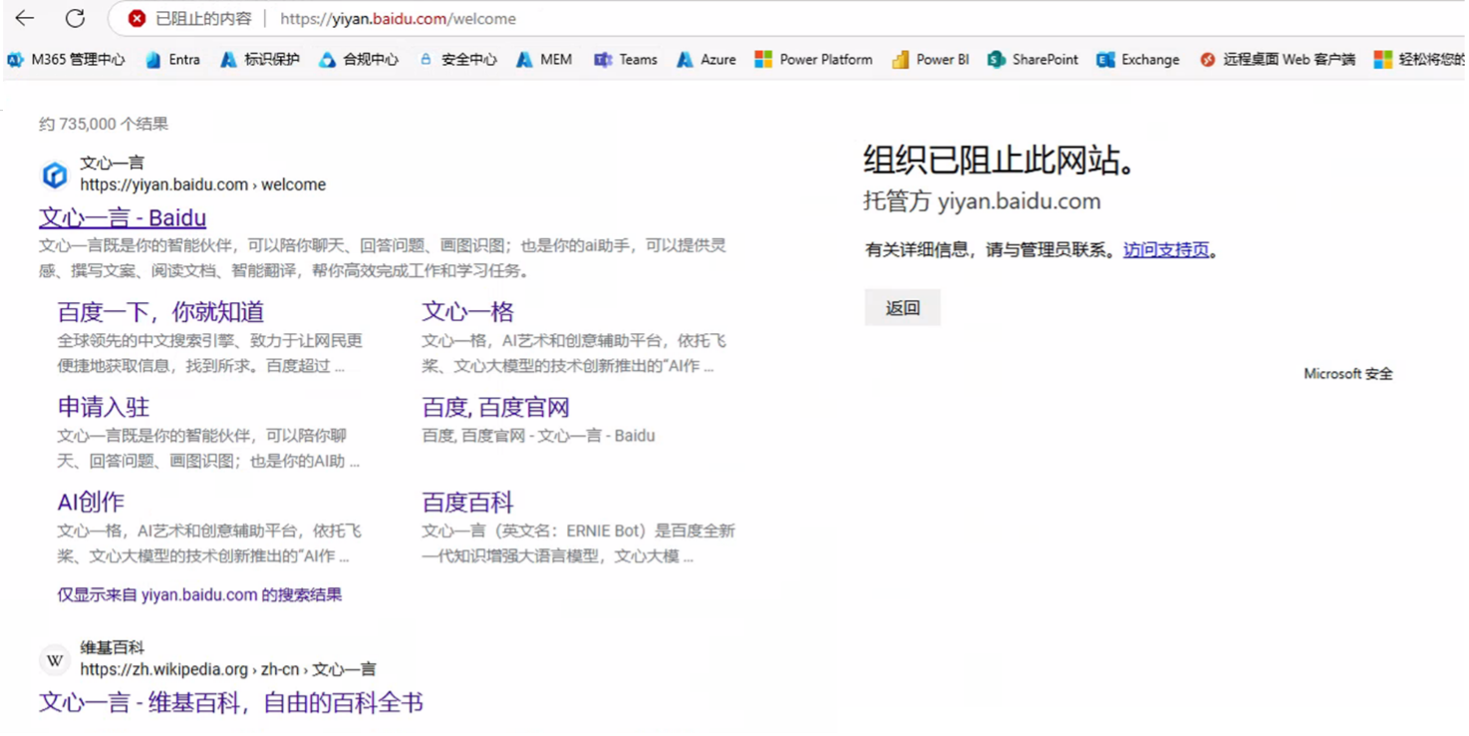Click the 组织已阻止此网站 heading
Screen dimensions: 1469x736
(x=1001, y=160)
